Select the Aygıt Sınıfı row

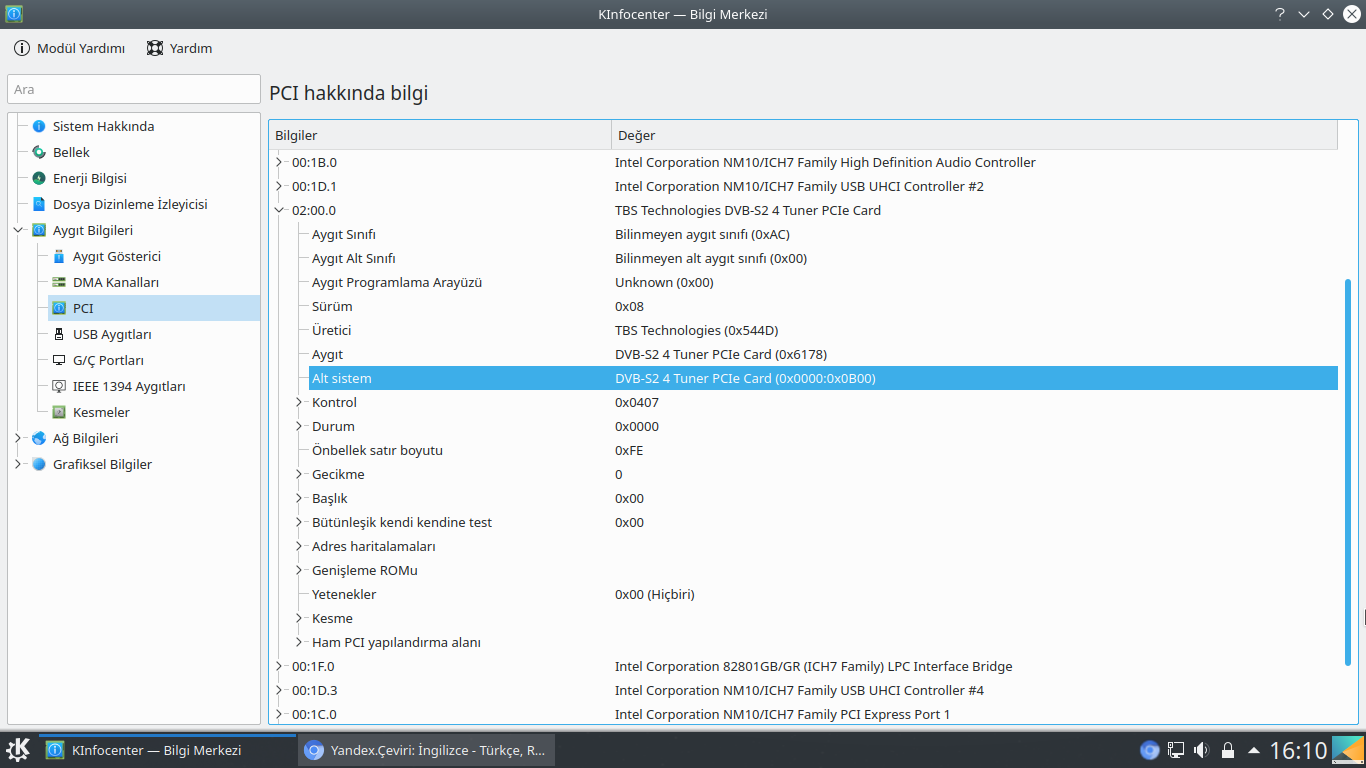[x=823, y=234]
